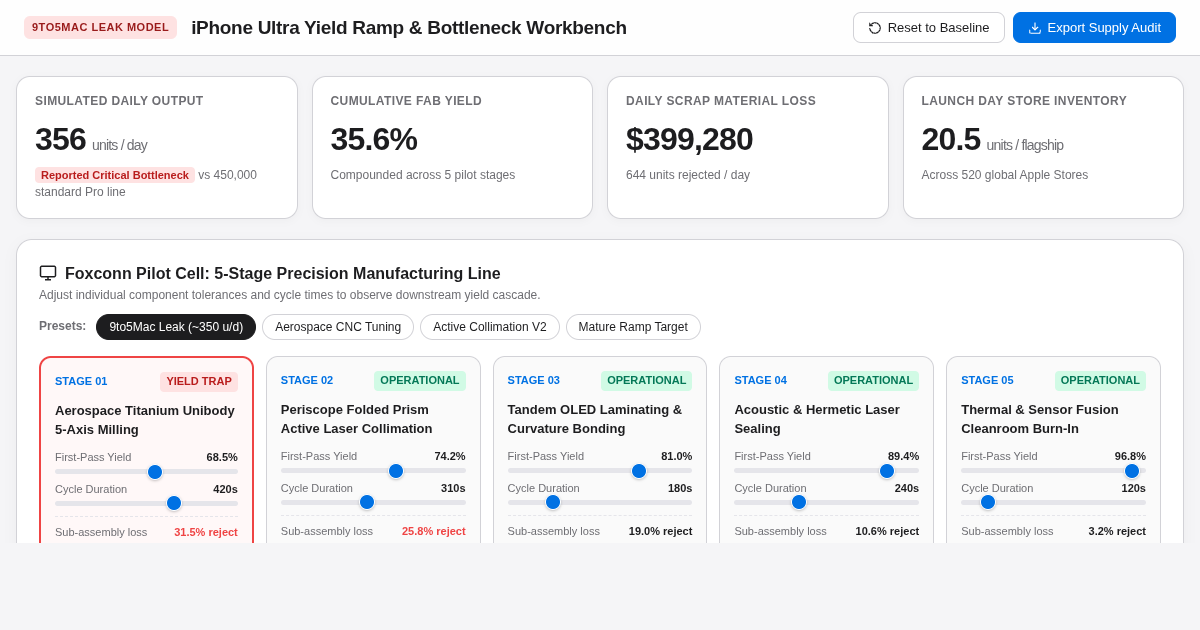
Task: Select the 9to5Mac Leak (~350 u/d) preset
Action: (x=176, y=327)
